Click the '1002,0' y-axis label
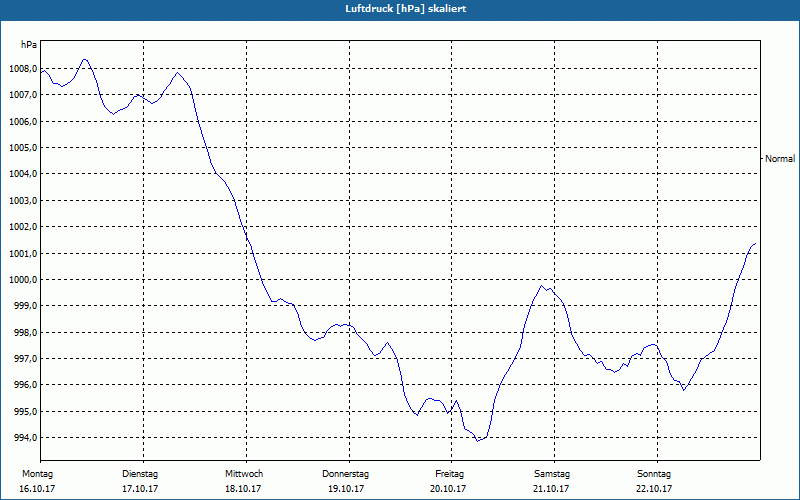This screenshot has width=800, height=500. 23,227
